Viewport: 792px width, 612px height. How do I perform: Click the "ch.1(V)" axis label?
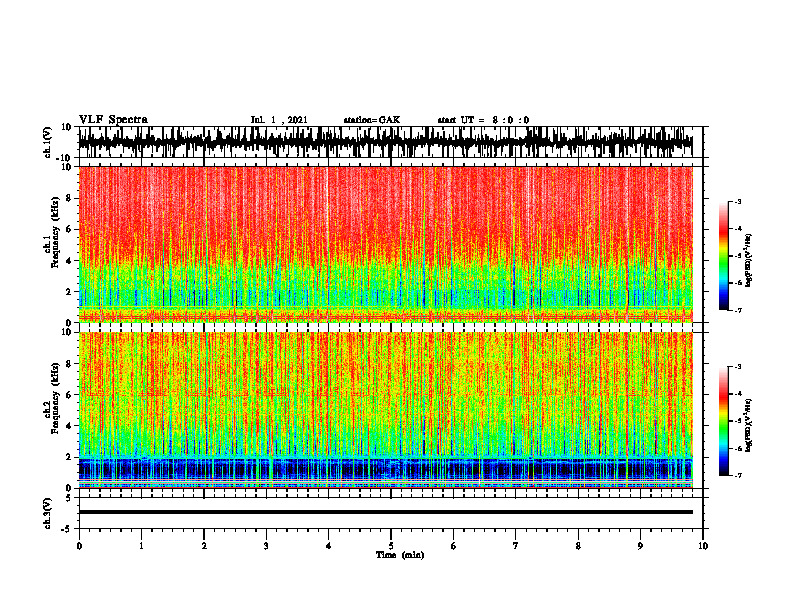[48, 142]
